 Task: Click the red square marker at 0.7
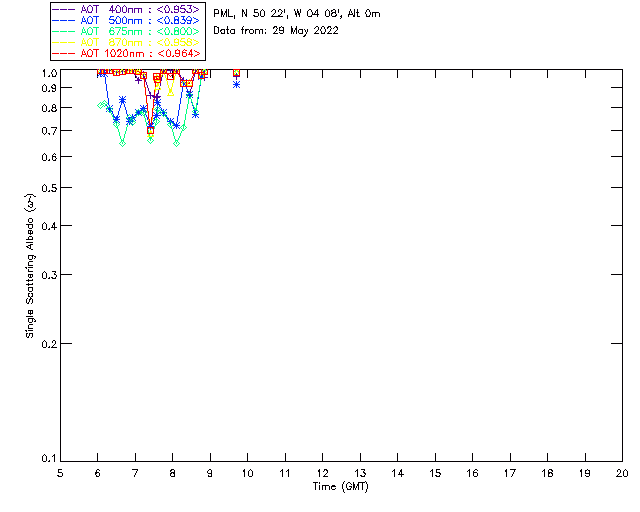(151, 130)
